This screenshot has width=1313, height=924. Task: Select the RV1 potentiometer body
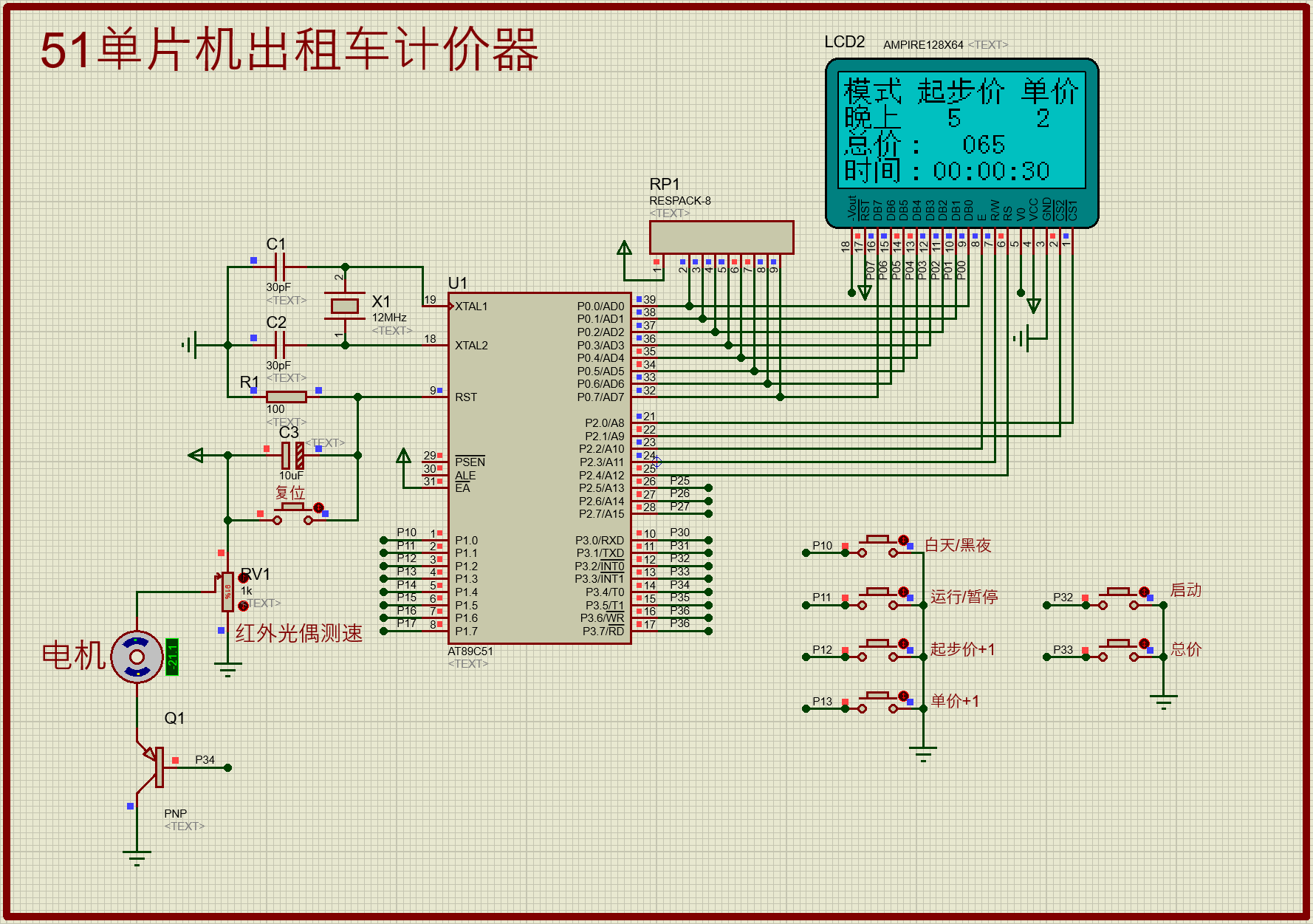[x=227, y=592]
